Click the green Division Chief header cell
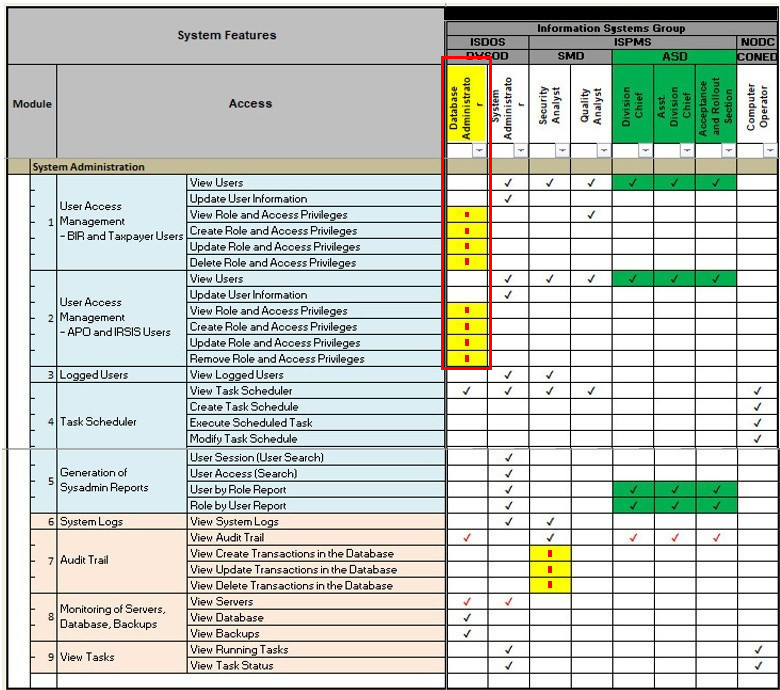 pos(632,104)
